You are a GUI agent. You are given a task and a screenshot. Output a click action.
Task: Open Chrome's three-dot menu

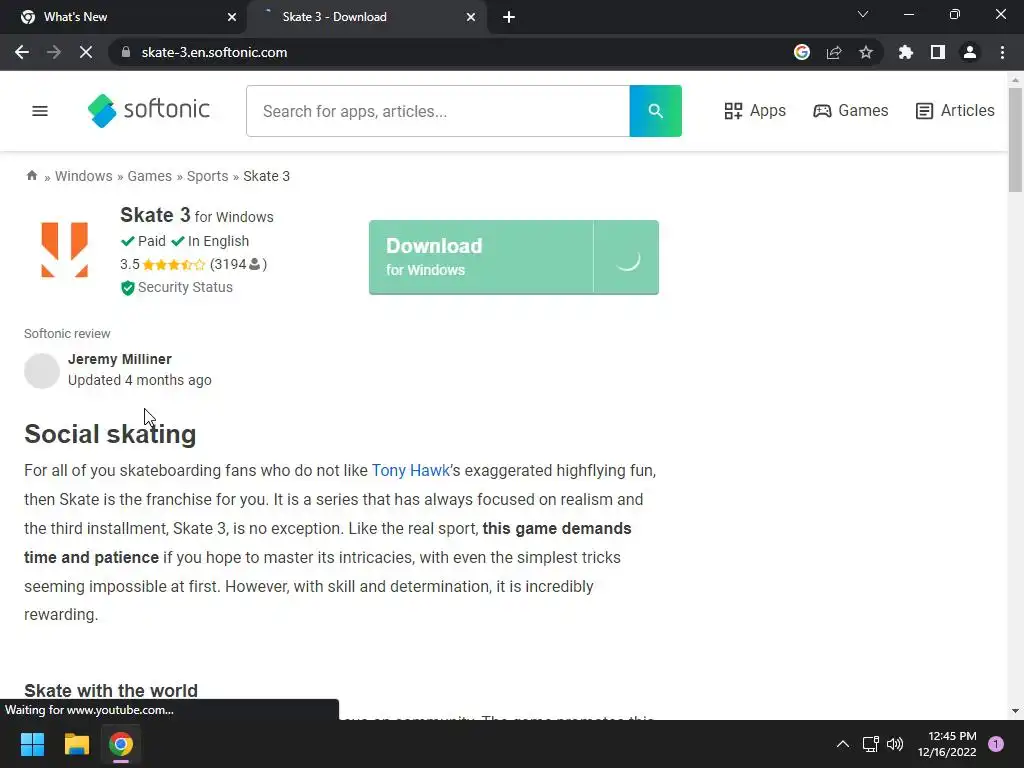pyautogui.click(x=1002, y=52)
